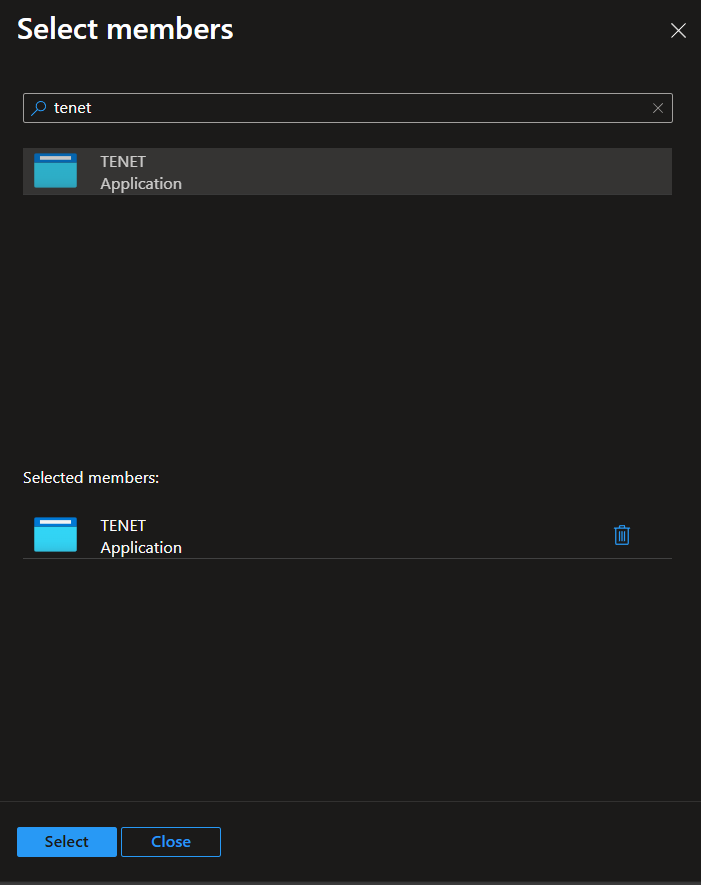The width and height of the screenshot is (701, 885).
Task: Open the search suggestions under the search box
Action: click(347, 107)
